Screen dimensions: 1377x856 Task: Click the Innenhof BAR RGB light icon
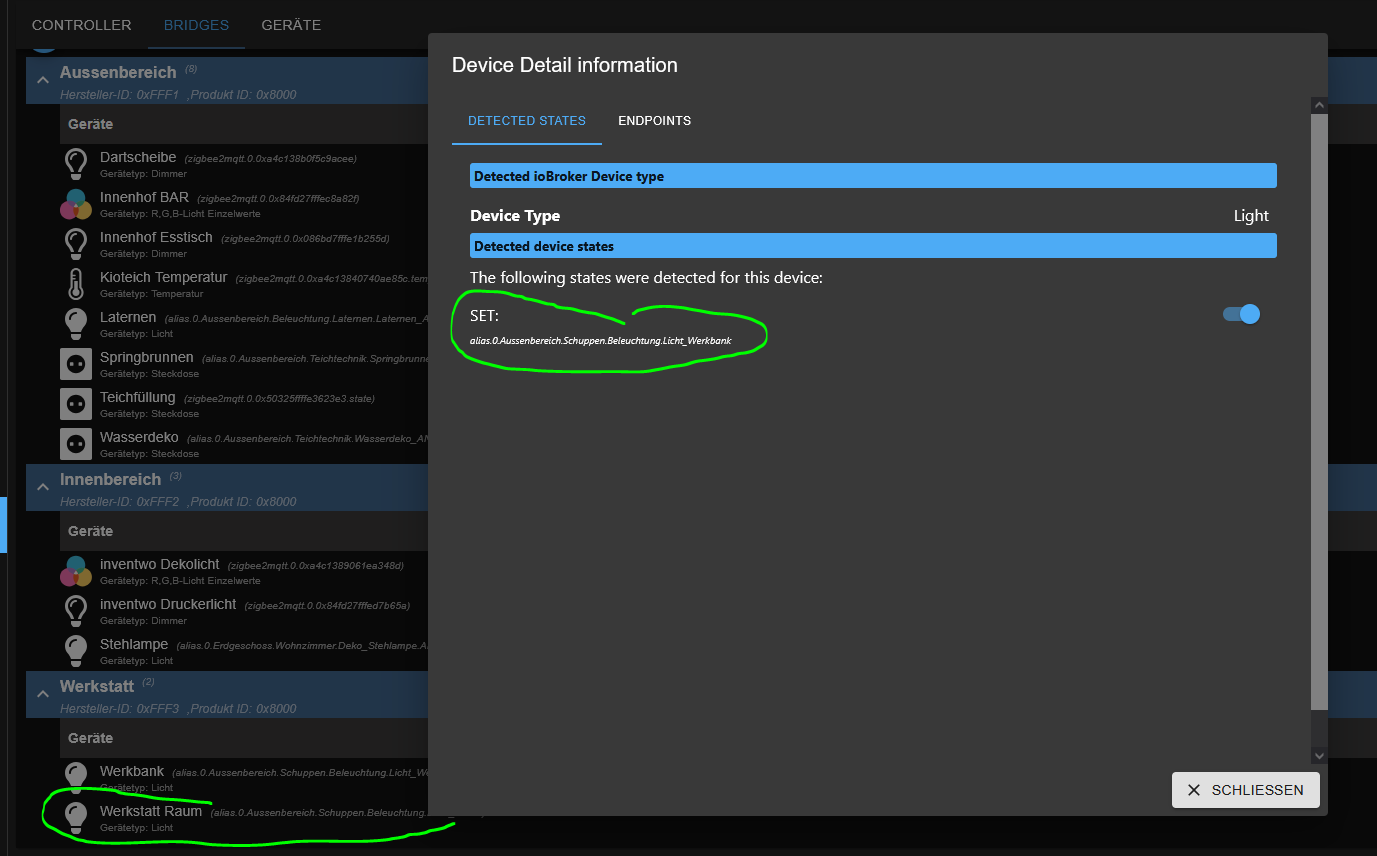(x=76, y=204)
